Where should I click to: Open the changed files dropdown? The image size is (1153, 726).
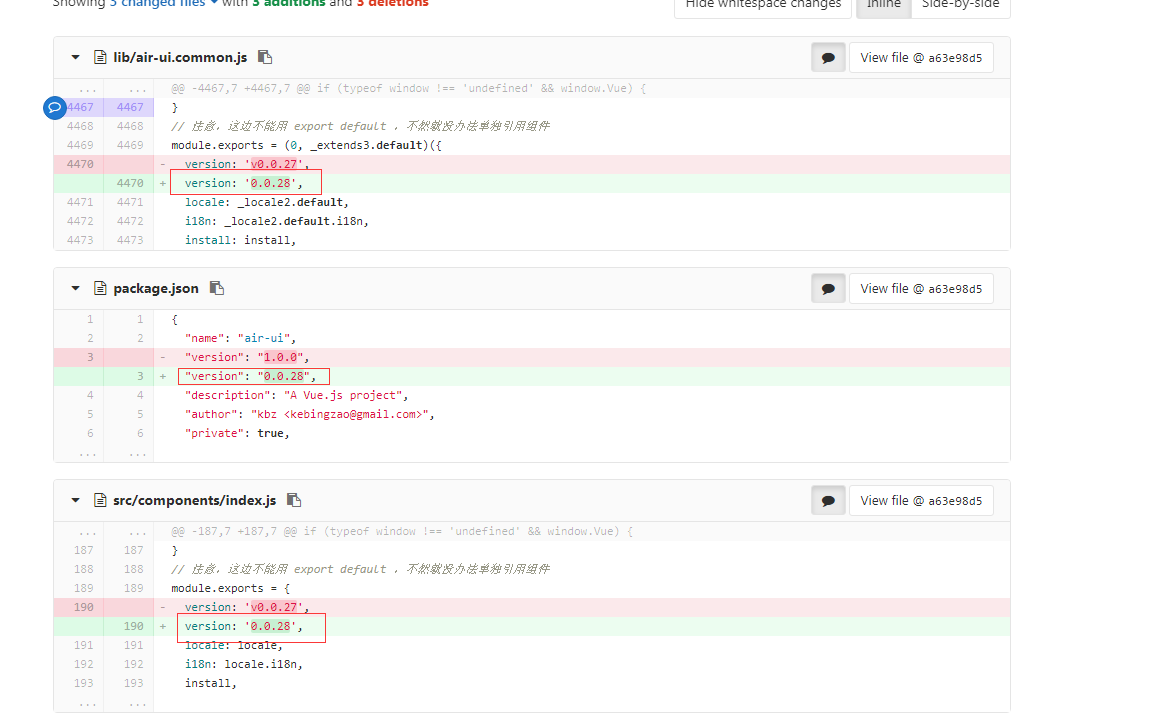click(x=163, y=4)
